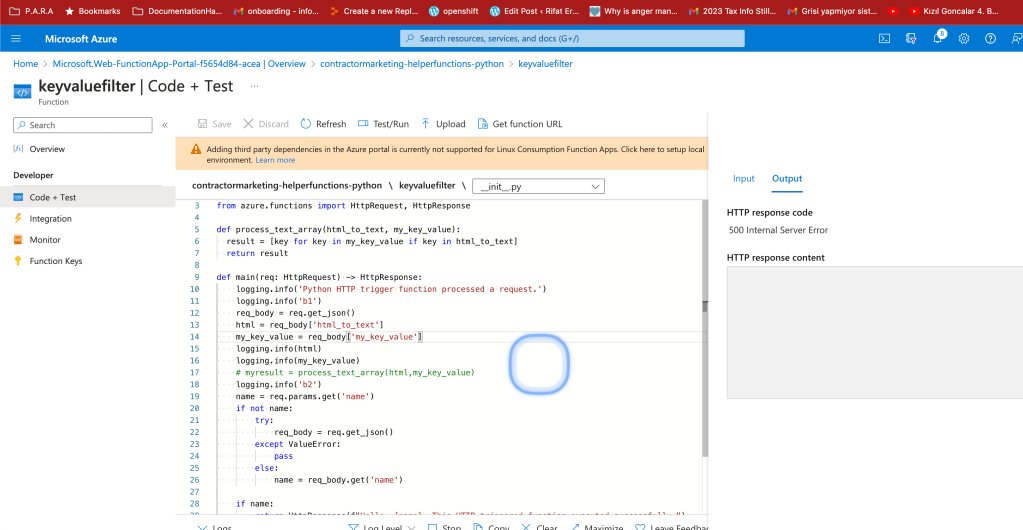Click code line 'def main(req: HttpRequest)'
Viewport: 1023px width, 530px height.
(320, 277)
